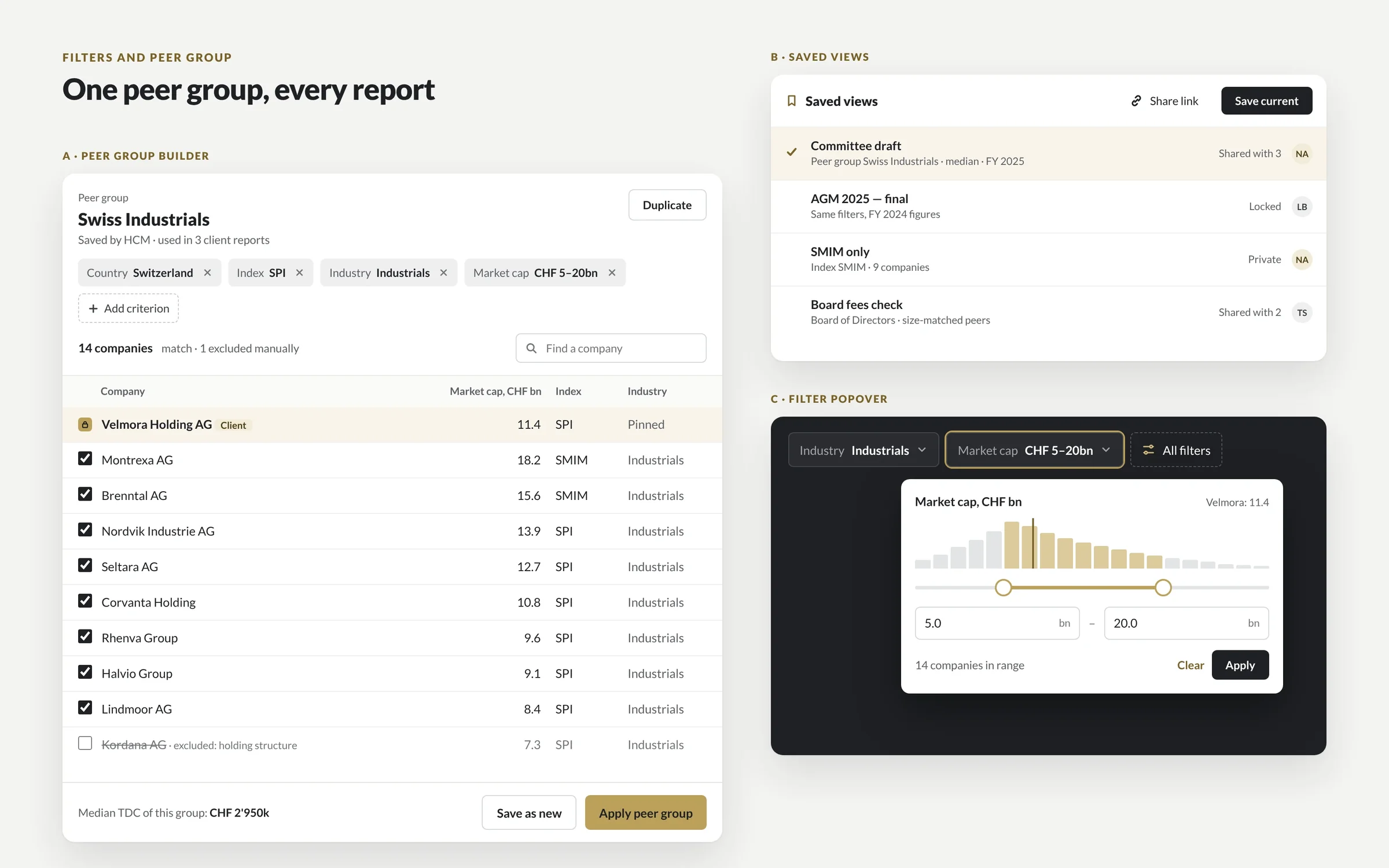The width and height of the screenshot is (1389, 868).
Task: Click the plus icon on Add criterion
Action: 93,308
